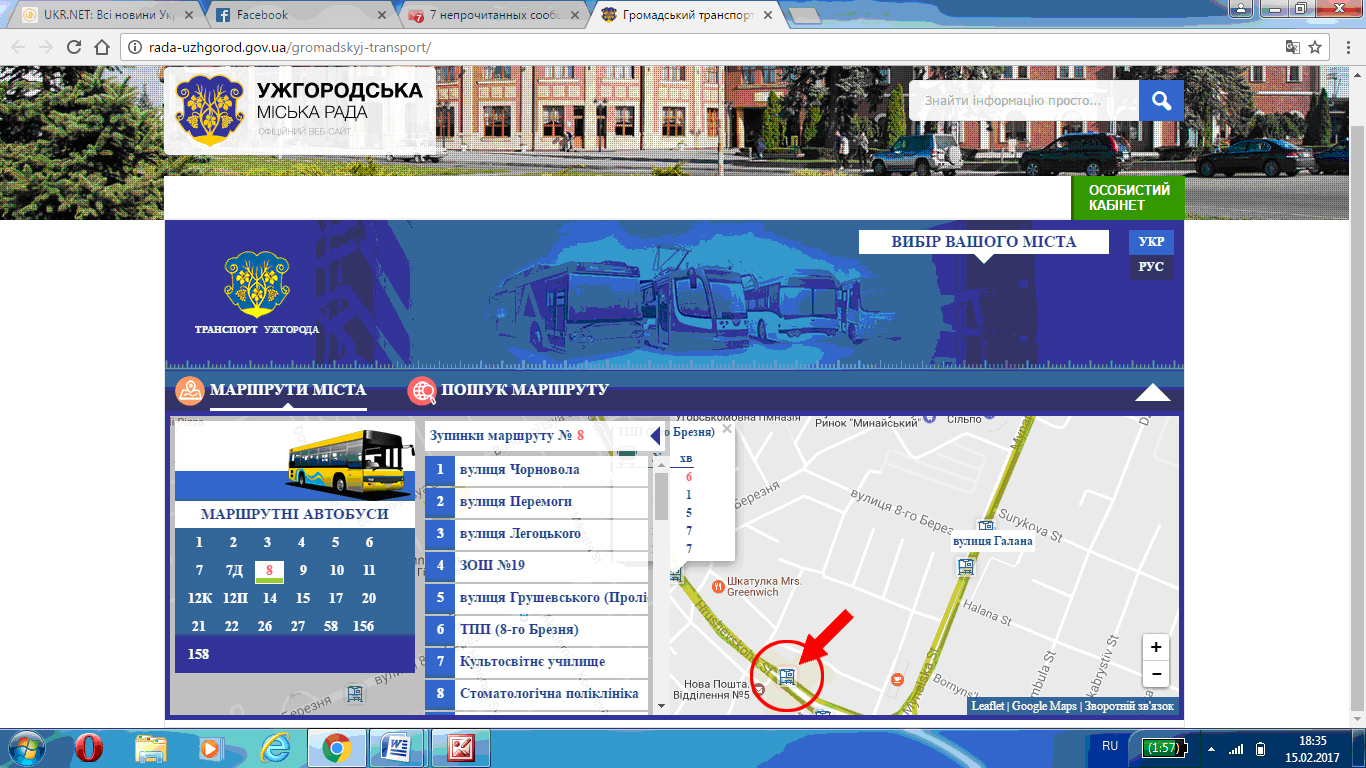Click the RU language indicator in tray

click(1110, 746)
